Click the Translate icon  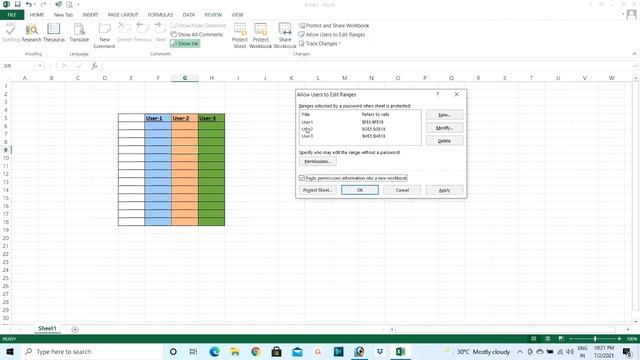tap(79, 33)
